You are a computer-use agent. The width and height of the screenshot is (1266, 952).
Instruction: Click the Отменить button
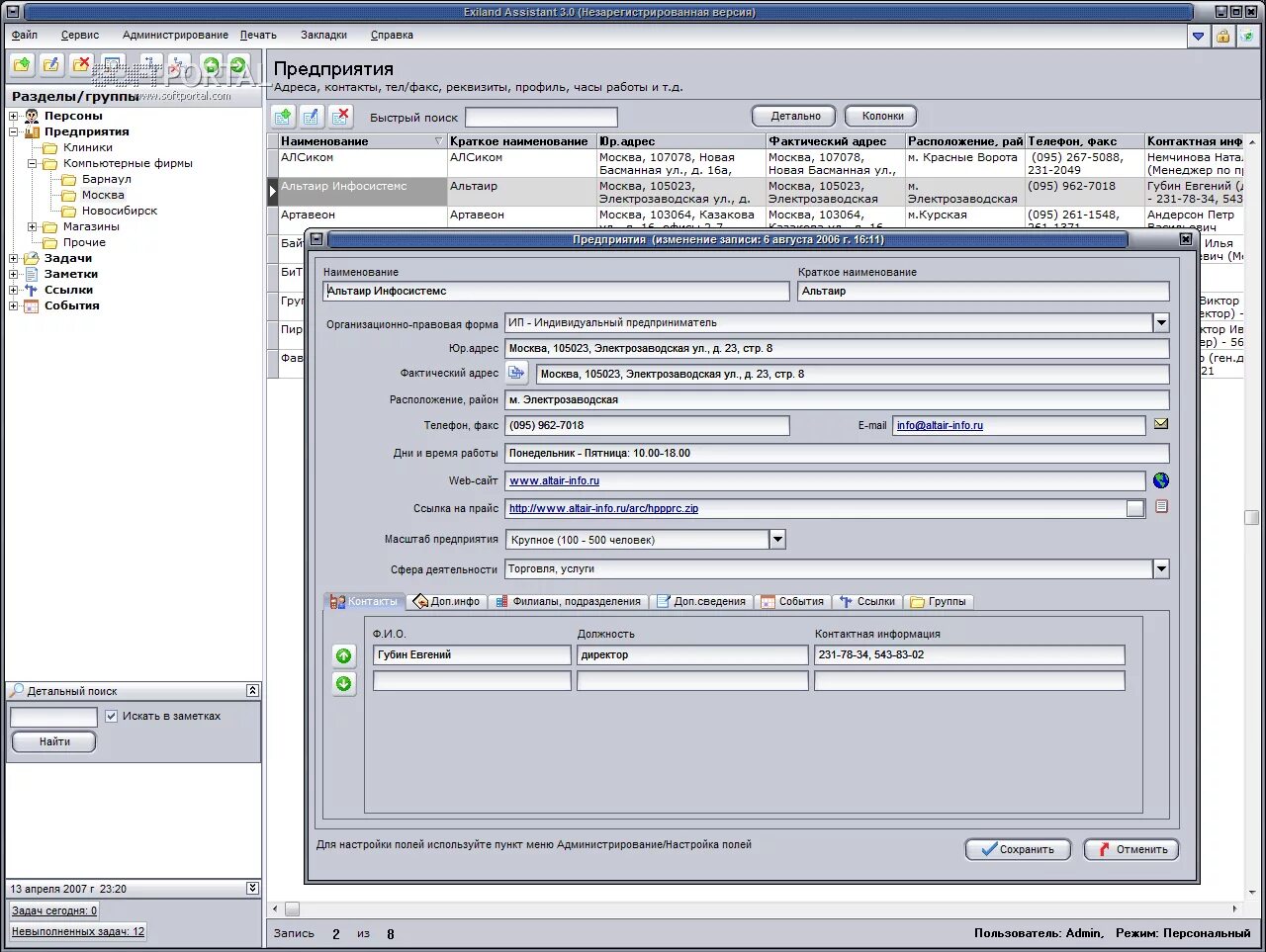coord(1131,849)
